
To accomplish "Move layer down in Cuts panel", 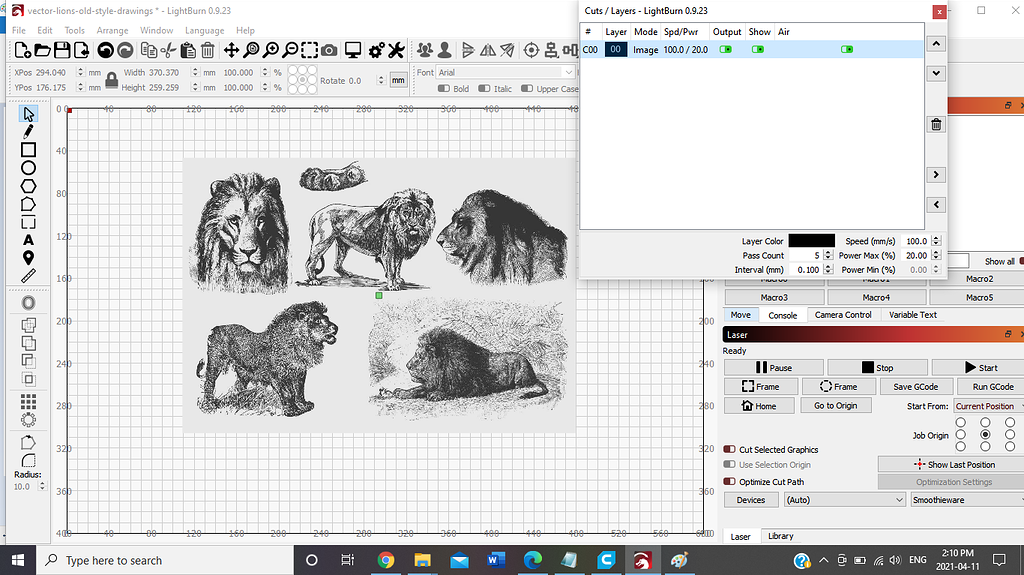I will [x=936, y=73].
